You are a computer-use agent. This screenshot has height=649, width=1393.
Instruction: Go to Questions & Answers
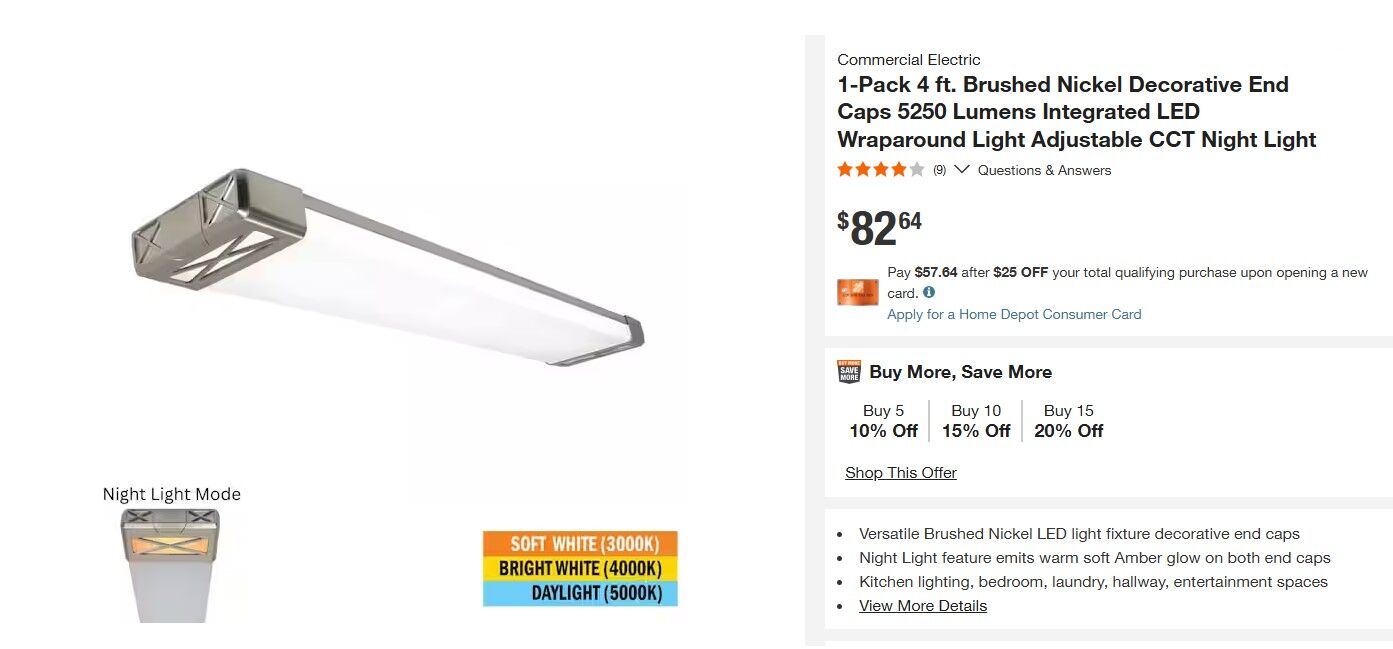click(1044, 171)
